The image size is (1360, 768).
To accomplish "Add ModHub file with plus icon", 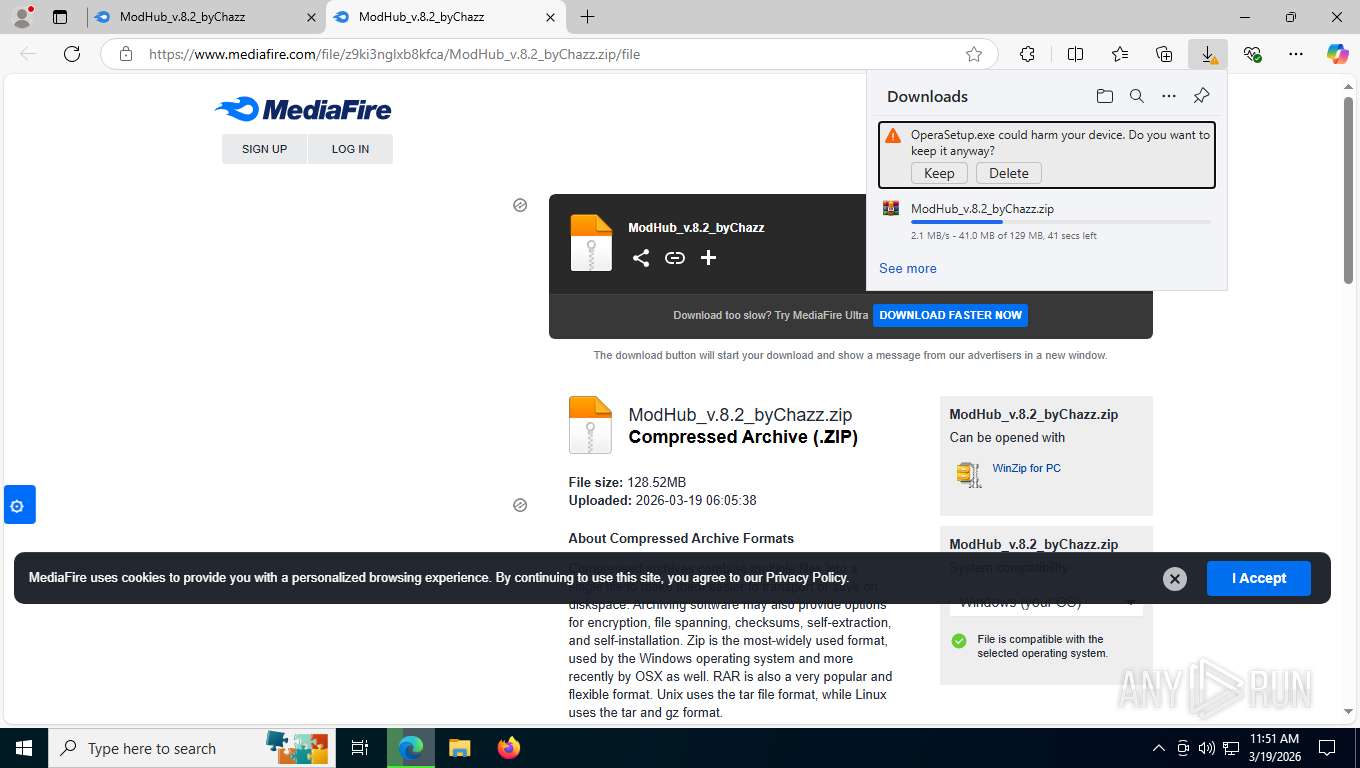I will 708,258.
